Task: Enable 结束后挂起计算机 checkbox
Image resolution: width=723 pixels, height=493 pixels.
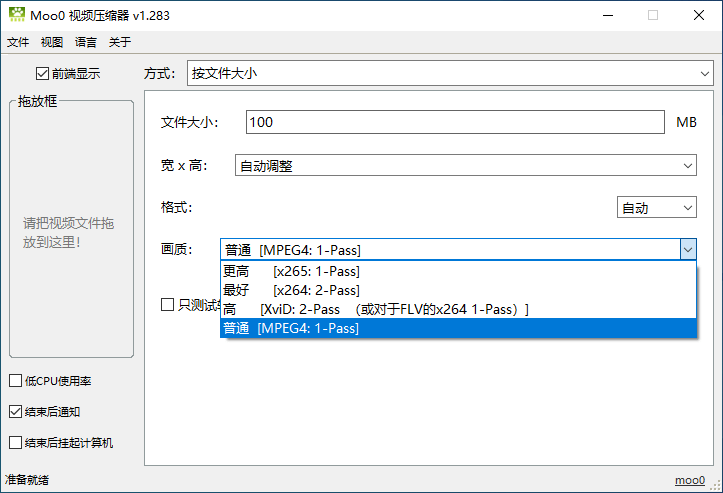Action: pos(16,442)
